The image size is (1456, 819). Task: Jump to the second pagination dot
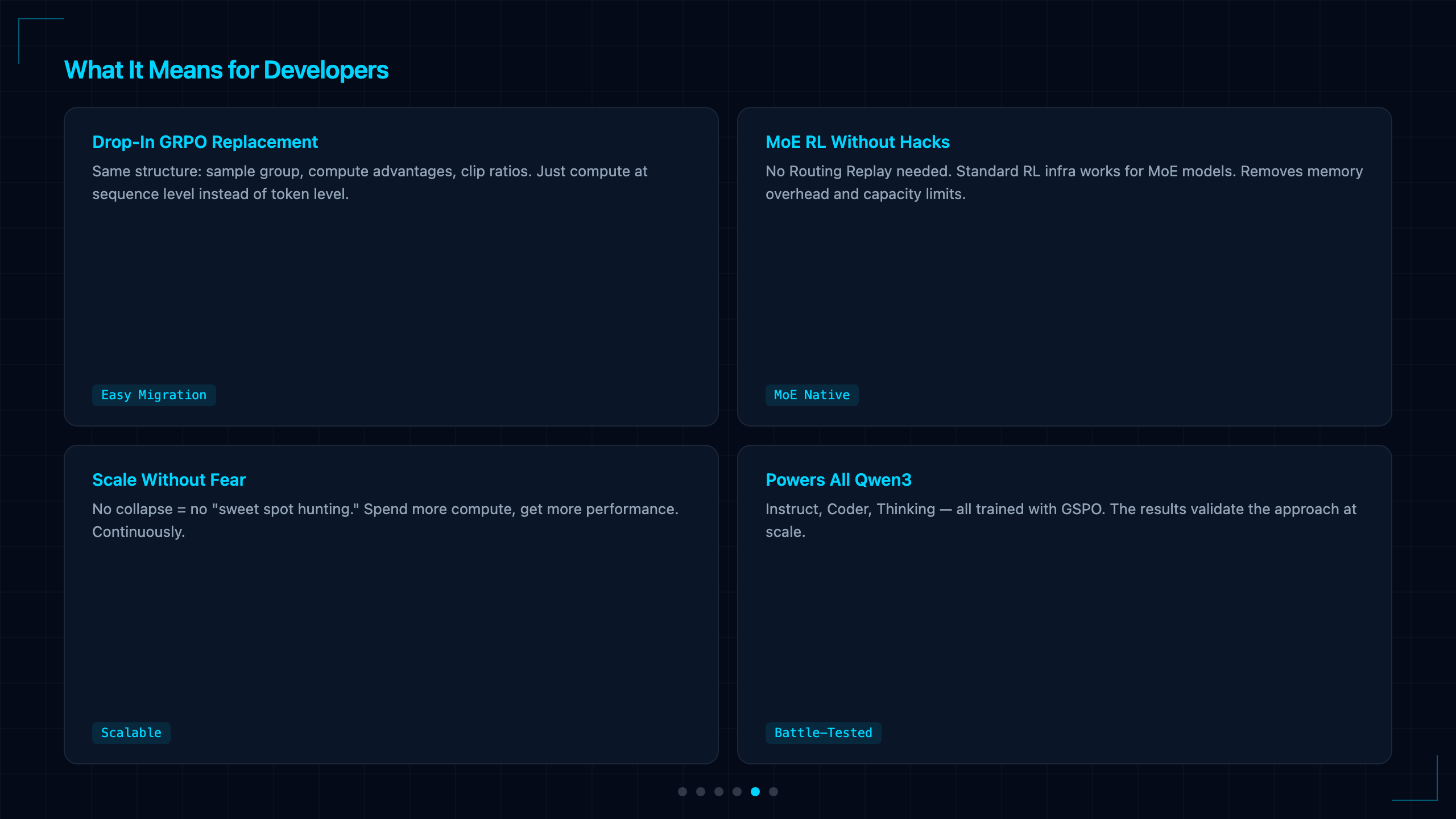(701, 792)
